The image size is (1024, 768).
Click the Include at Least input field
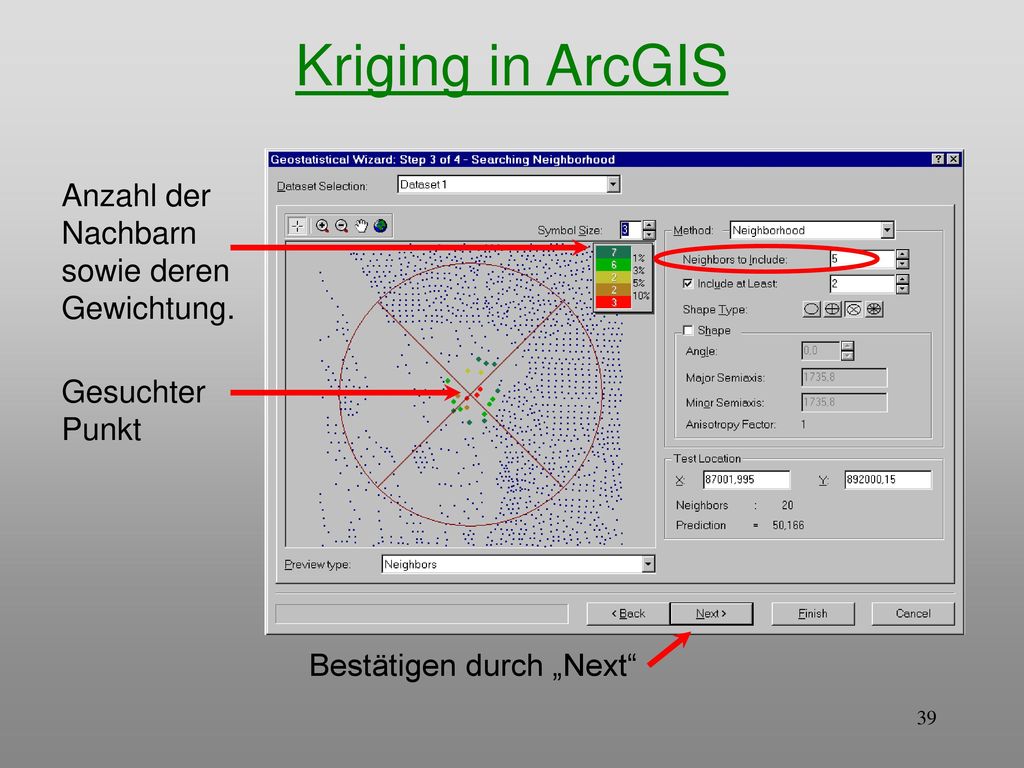coord(862,284)
